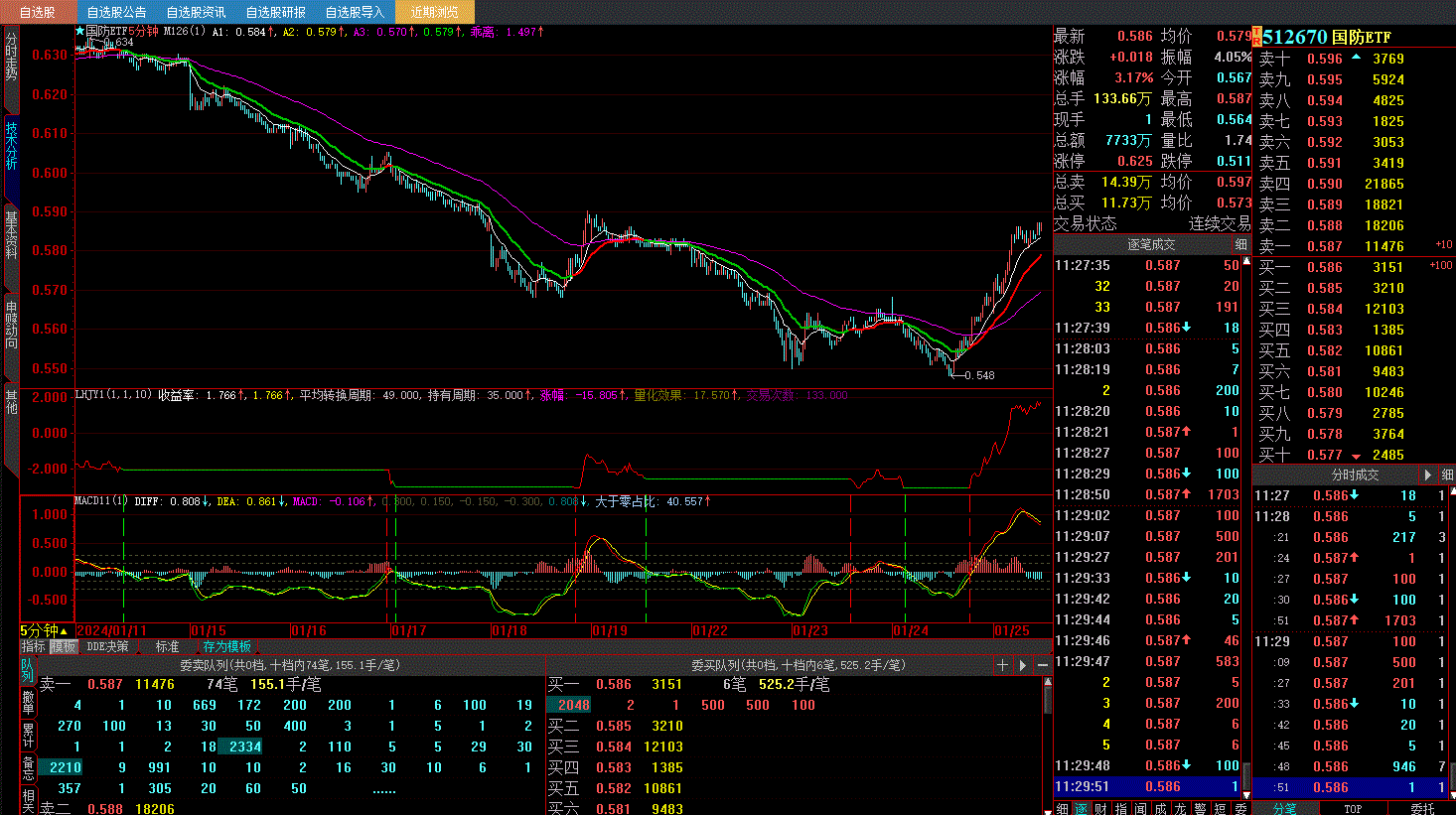Viewport: 1456px width, 815px height.
Task: Select the 财 icon in the bottom strip
Action: pos(1100,808)
